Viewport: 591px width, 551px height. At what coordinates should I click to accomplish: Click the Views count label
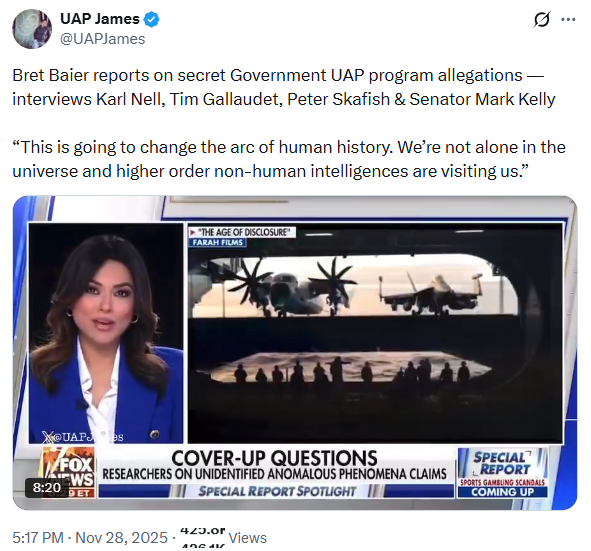(247, 538)
